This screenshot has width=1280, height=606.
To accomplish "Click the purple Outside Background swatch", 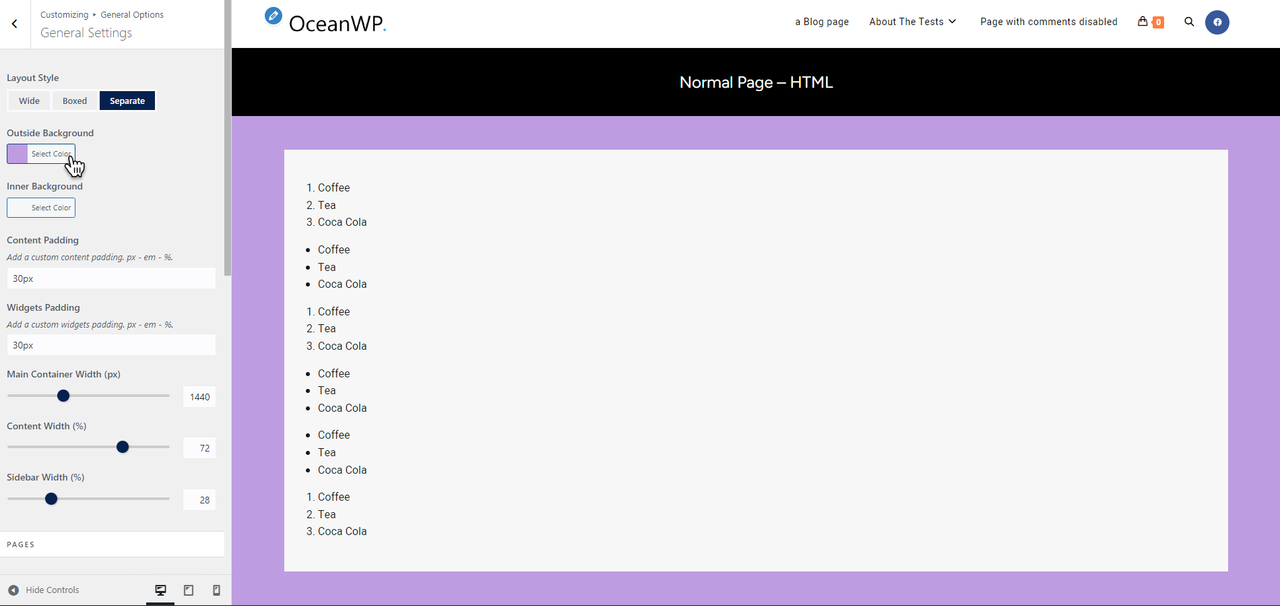I will point(18,154).
